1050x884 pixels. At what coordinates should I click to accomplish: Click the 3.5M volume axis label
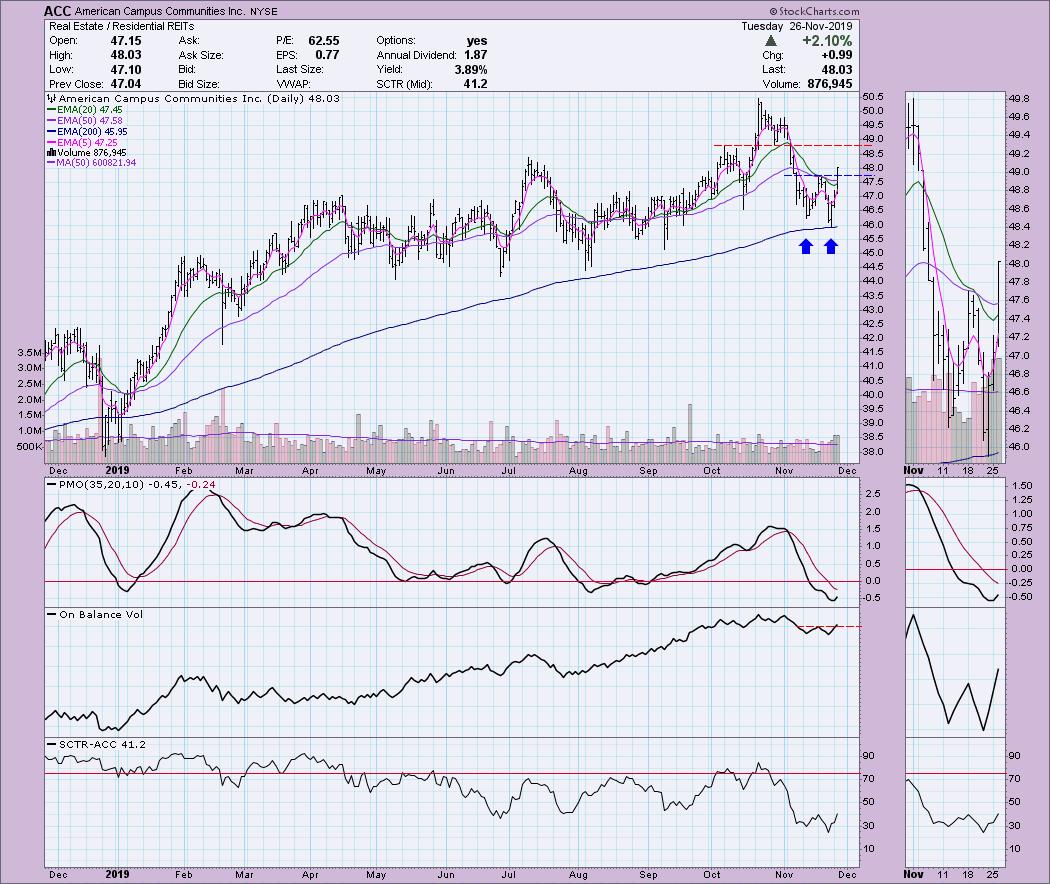point(29,352)
